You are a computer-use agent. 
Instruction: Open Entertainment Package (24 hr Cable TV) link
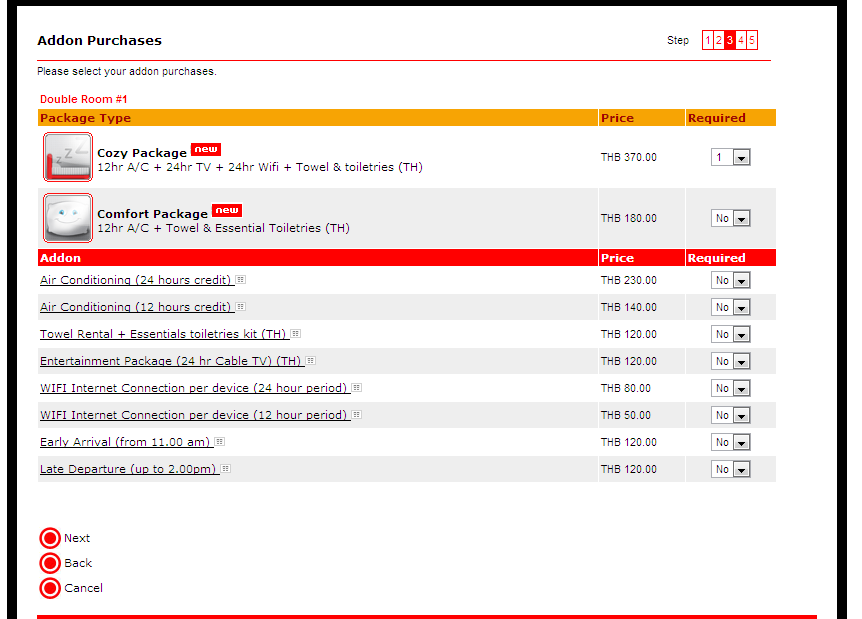click(170, 361)
